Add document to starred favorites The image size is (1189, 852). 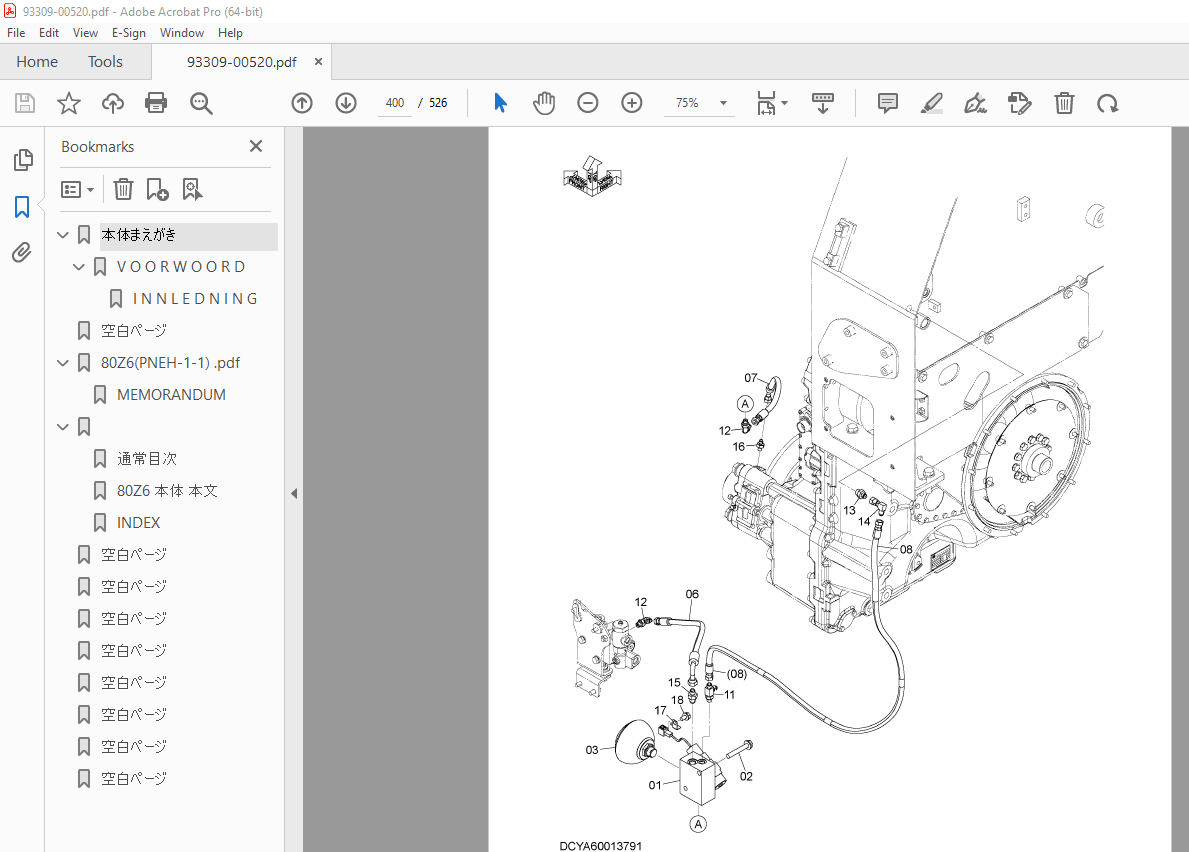pyautogui.click(x=69, y=103)
